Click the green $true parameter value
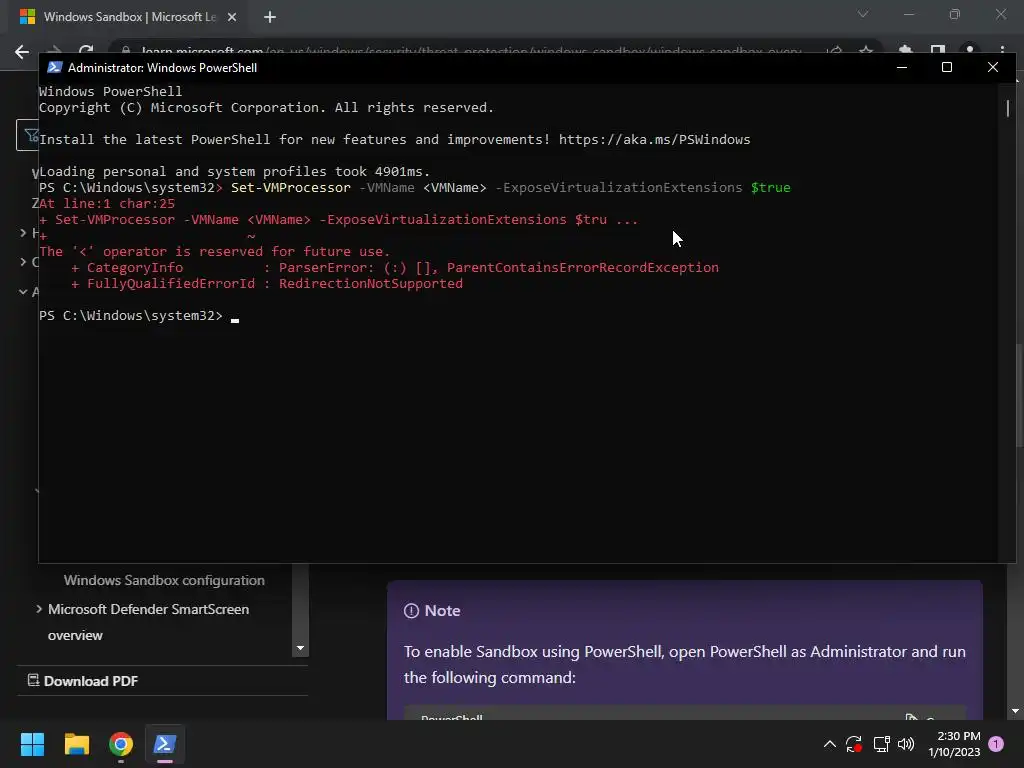Screen dimensions: 1024x768 coord(771,187)
